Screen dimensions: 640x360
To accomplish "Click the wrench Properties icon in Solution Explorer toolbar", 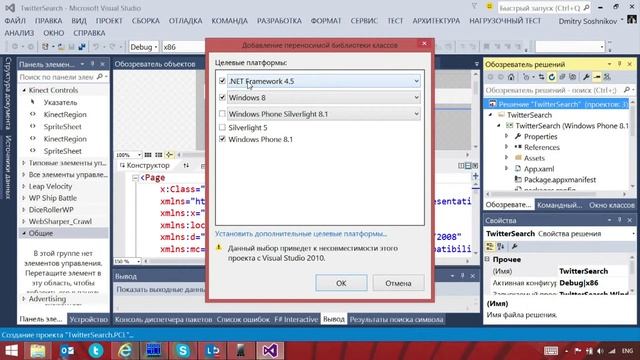I will coord(586,77).
